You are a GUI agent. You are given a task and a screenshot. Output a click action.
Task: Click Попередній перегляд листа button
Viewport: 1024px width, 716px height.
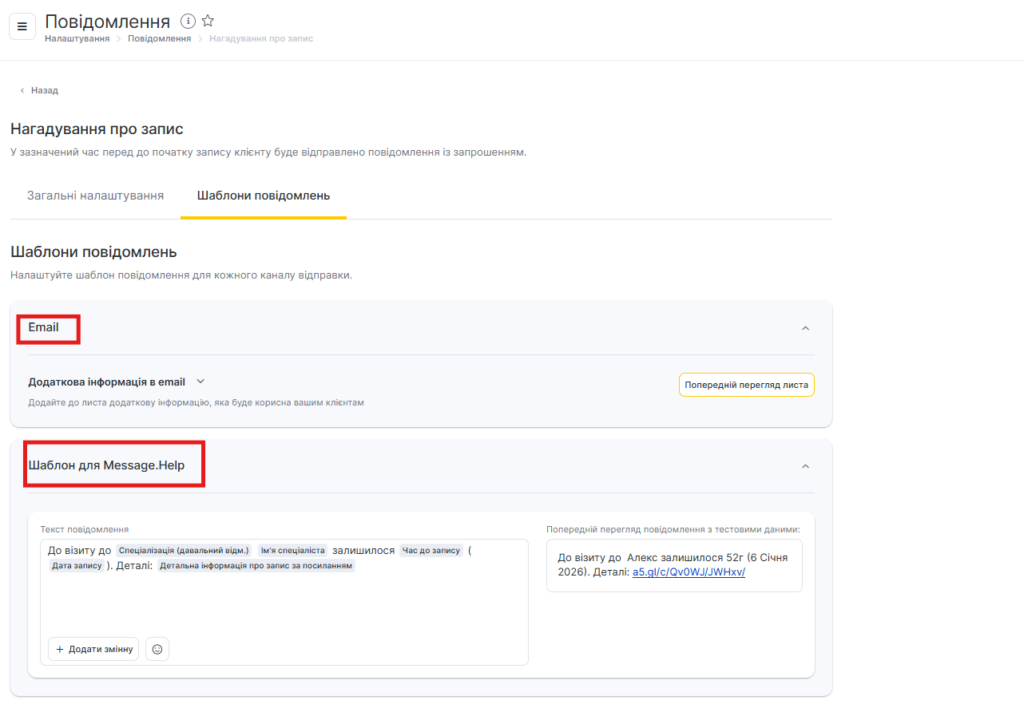click(x=746, y=385)
